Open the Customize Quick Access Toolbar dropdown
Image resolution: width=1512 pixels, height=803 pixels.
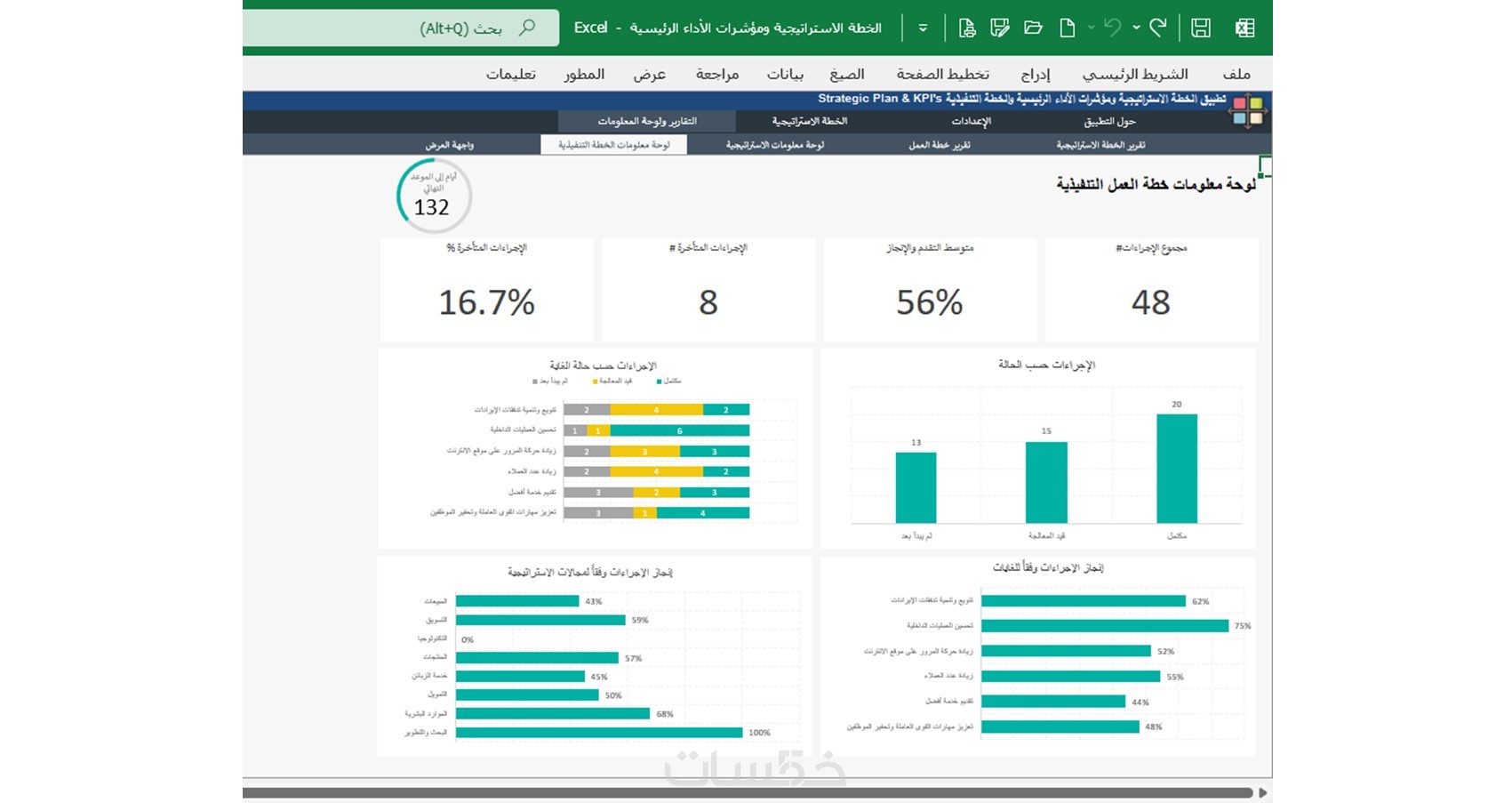[923, 28]
